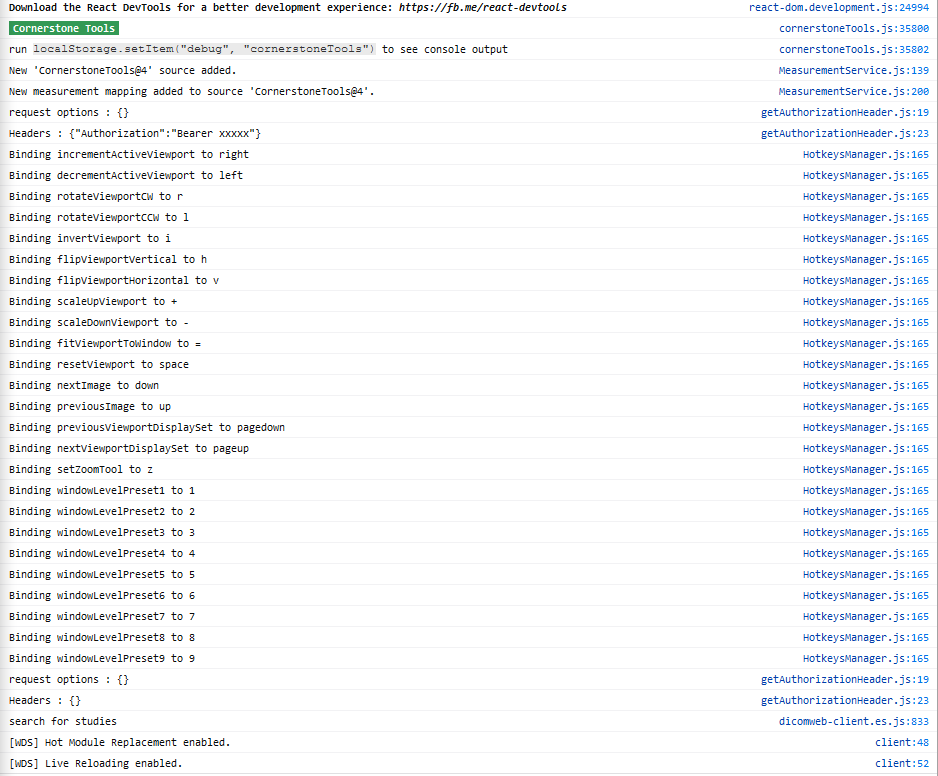938x776 pixels.
Task: Click the "New 'CornerstoneTools@4' source added." message
Action: pyautogui.click(x=123, y=71)
